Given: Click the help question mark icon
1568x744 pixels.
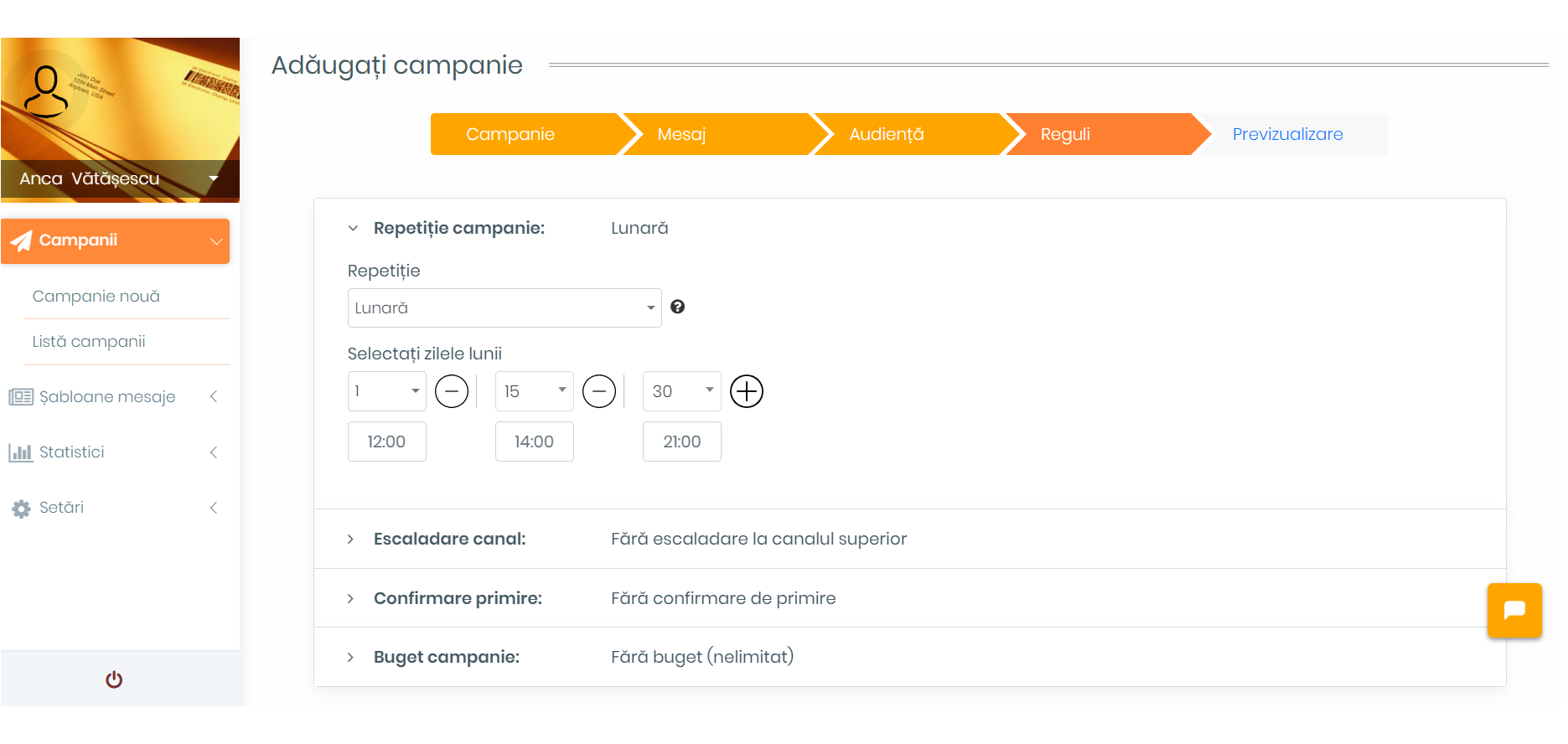Looking at the screenshot, I should click(678, 307).
